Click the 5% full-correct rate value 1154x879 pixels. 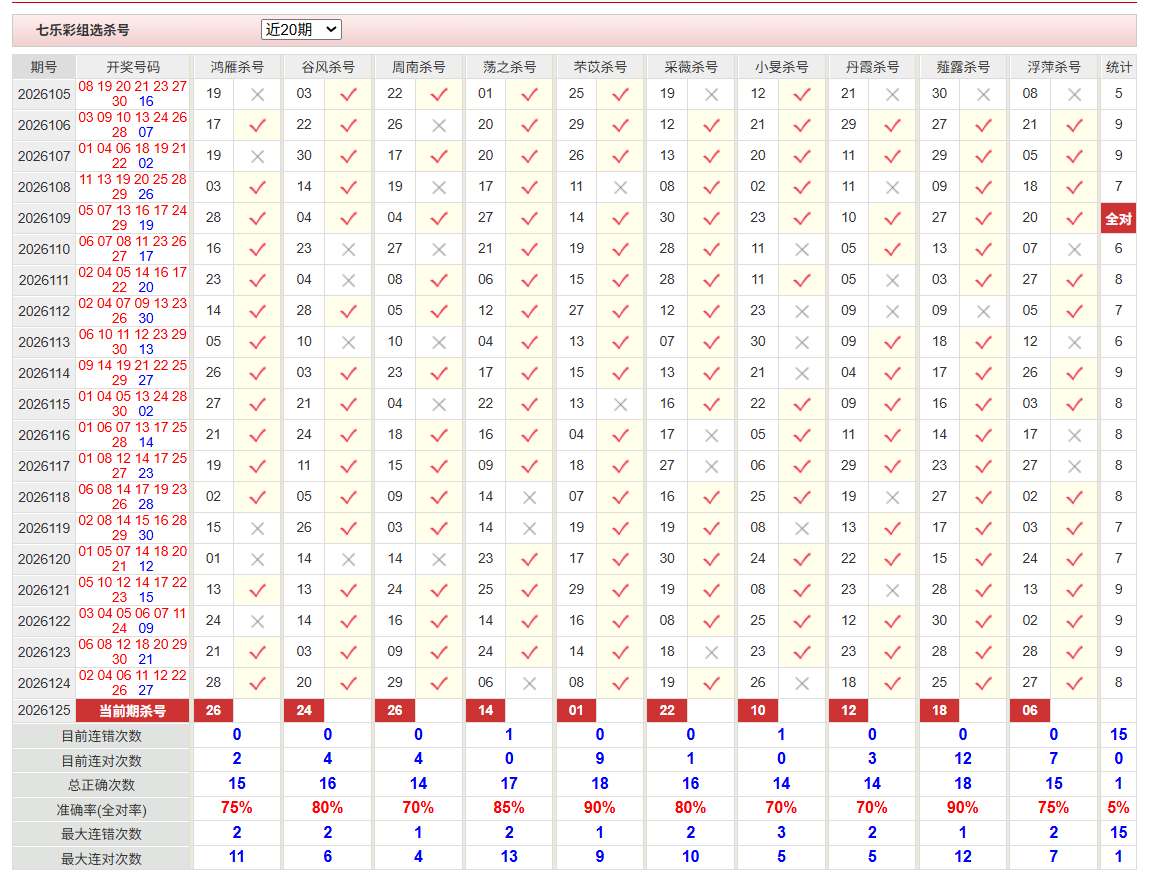[x=1119, y=808]
